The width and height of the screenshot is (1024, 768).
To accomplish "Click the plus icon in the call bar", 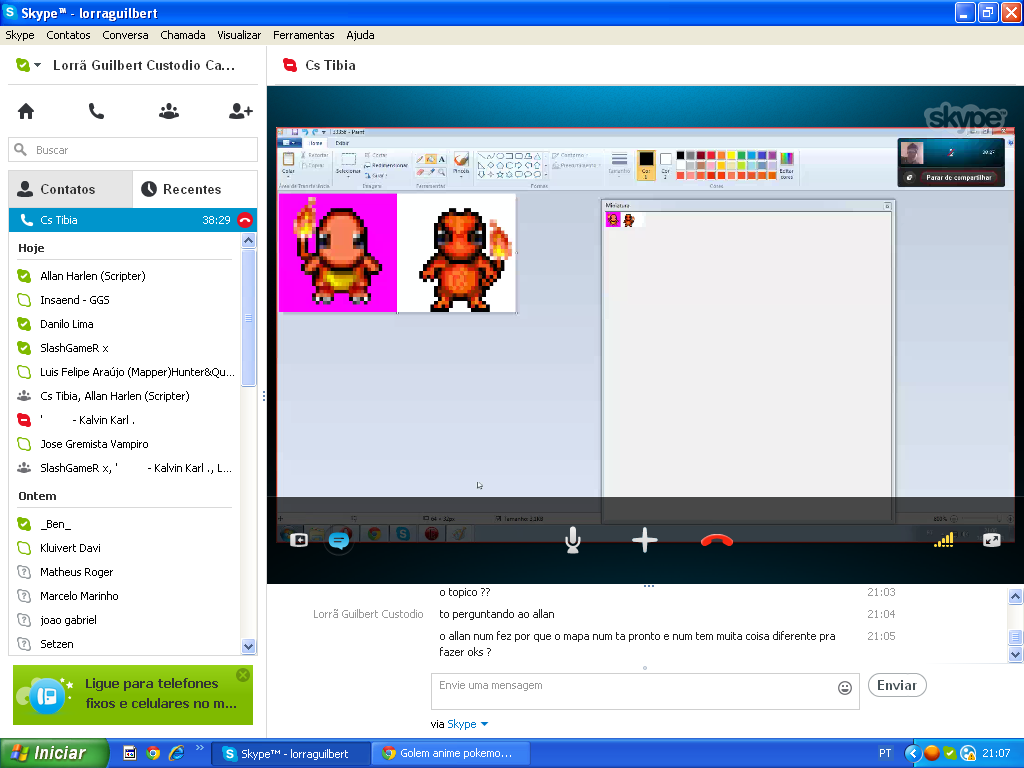I will (x=645, y=540).
